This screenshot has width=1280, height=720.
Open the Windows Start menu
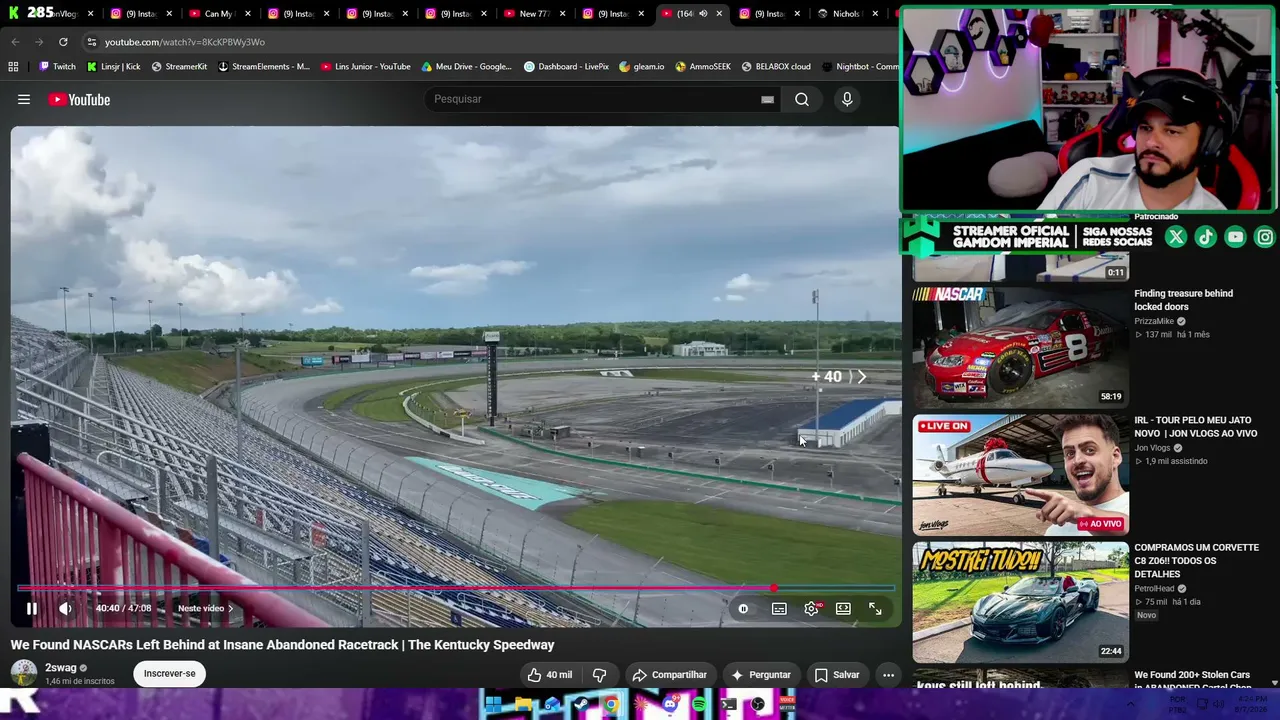493,705
